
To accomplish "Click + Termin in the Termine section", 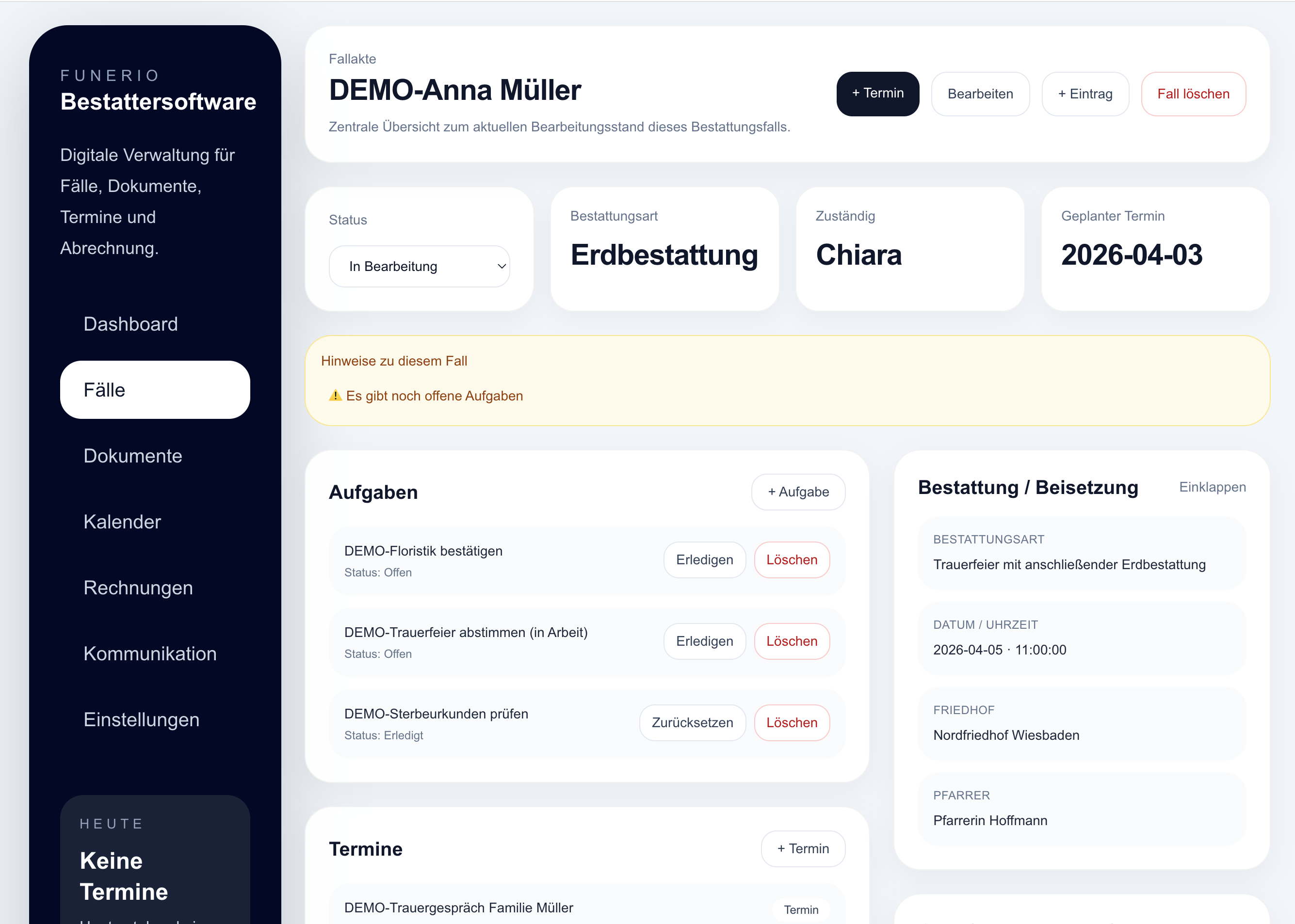I will pos(803,848).
